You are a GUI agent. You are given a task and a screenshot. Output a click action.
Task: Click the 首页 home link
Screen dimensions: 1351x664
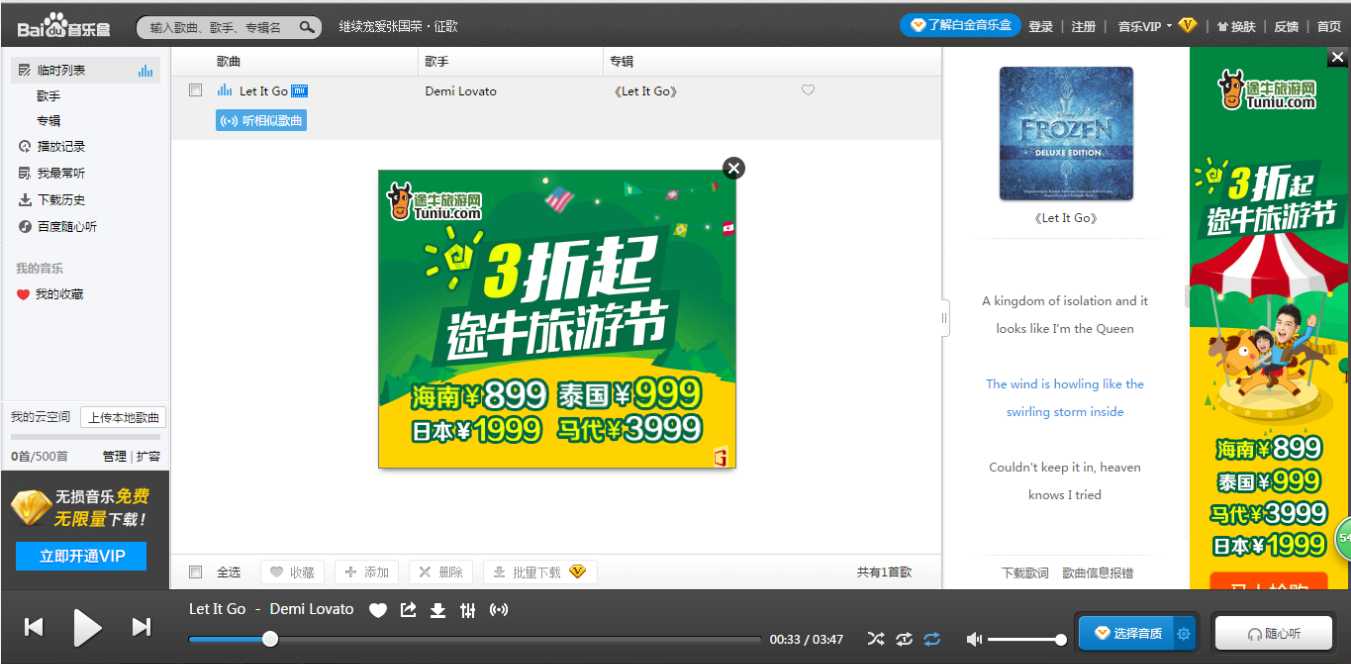pos(1329,27)
